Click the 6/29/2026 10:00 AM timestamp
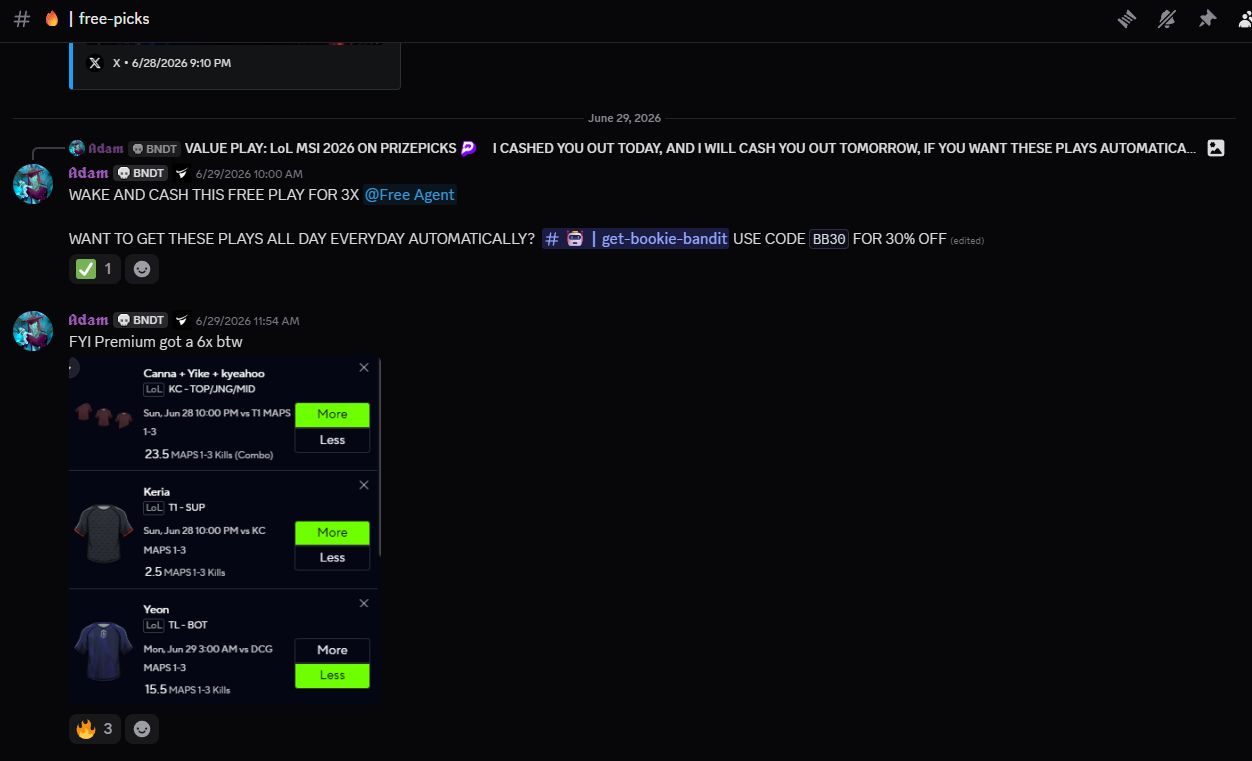Screen dimensions: 1252x761 coord(249,174)
